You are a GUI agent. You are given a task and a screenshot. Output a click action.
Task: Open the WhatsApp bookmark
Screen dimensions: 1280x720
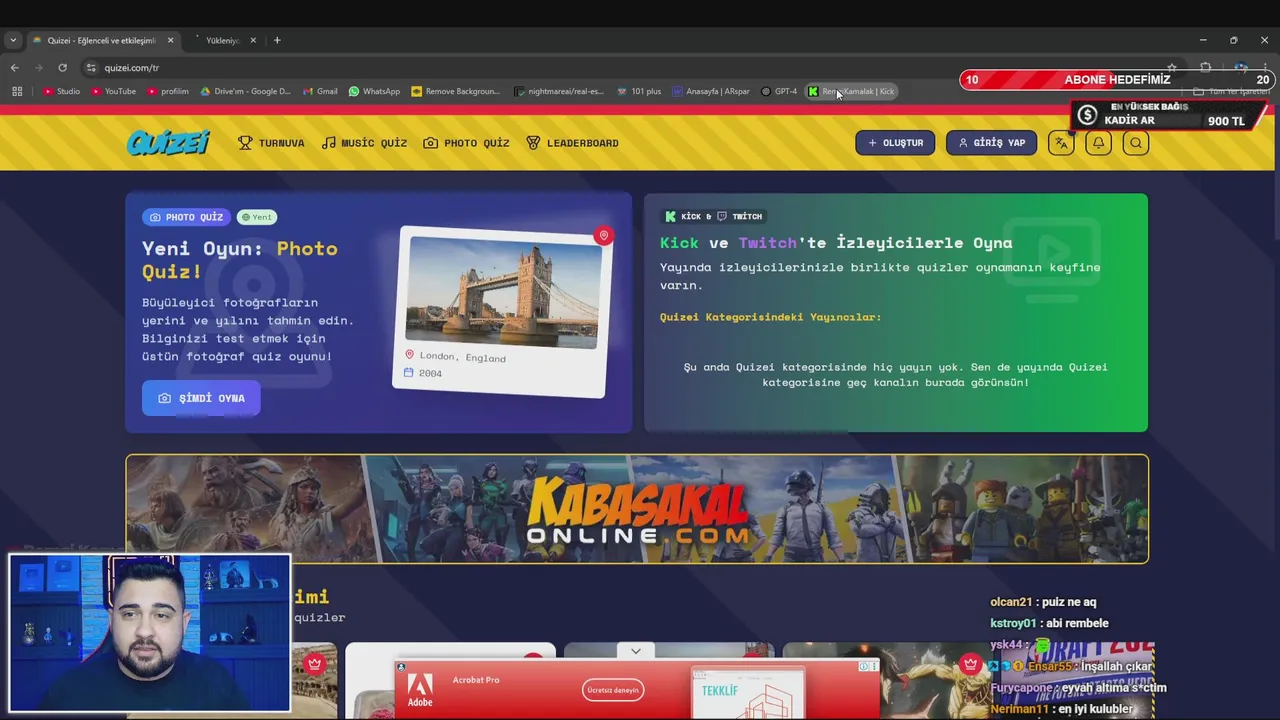[374, 91]
